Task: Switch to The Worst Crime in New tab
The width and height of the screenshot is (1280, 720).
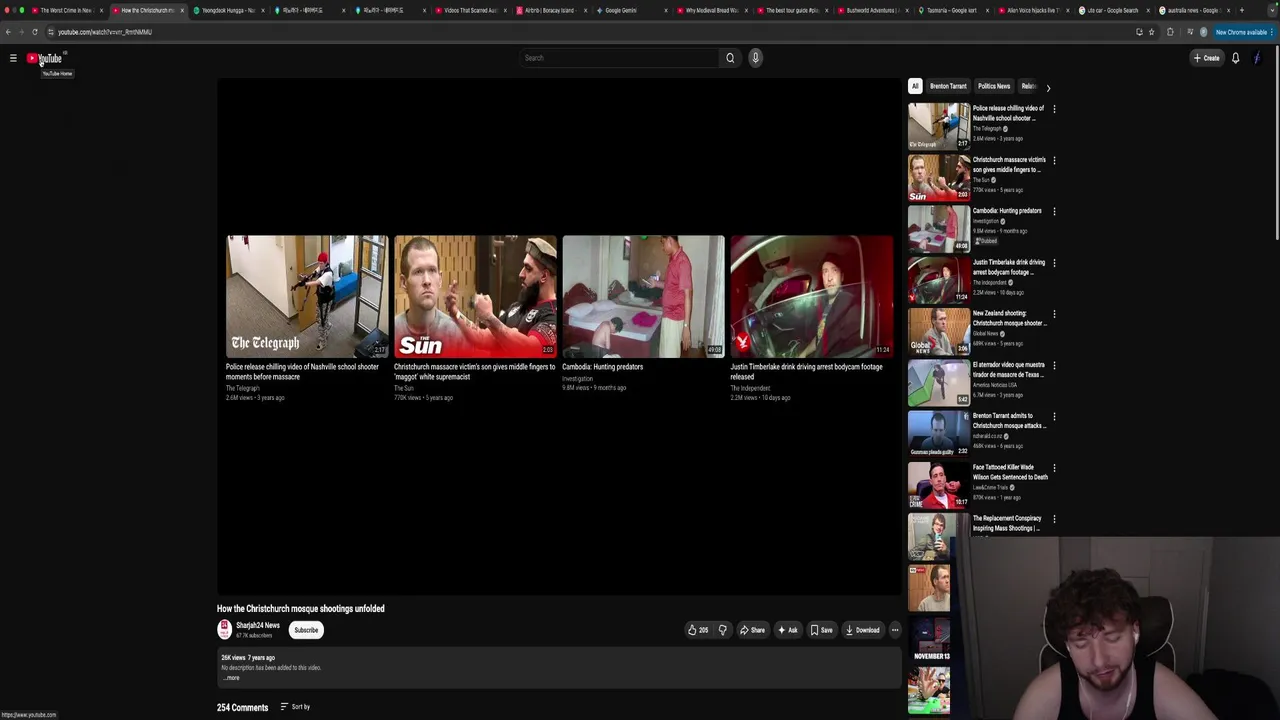Action: [x=66, y=10]
